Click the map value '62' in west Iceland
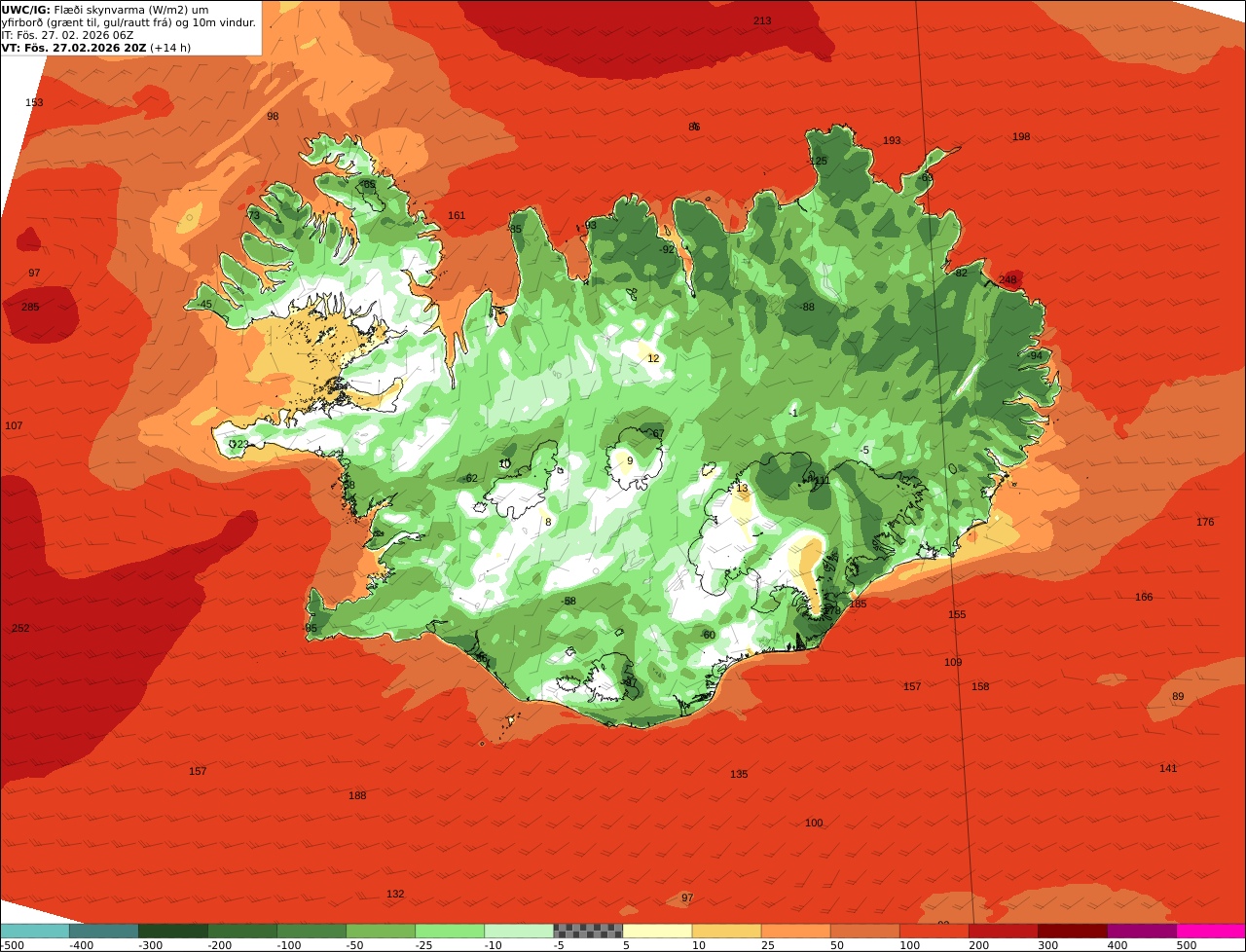The width and height of the screenshot is (1246, 952). [472, 478]
